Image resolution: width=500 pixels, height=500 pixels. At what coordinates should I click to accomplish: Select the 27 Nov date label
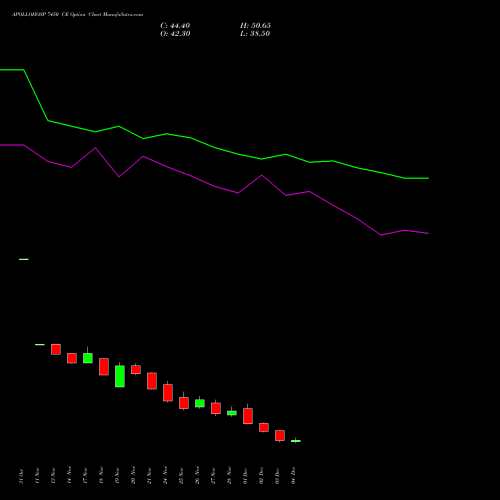point(213,476)
